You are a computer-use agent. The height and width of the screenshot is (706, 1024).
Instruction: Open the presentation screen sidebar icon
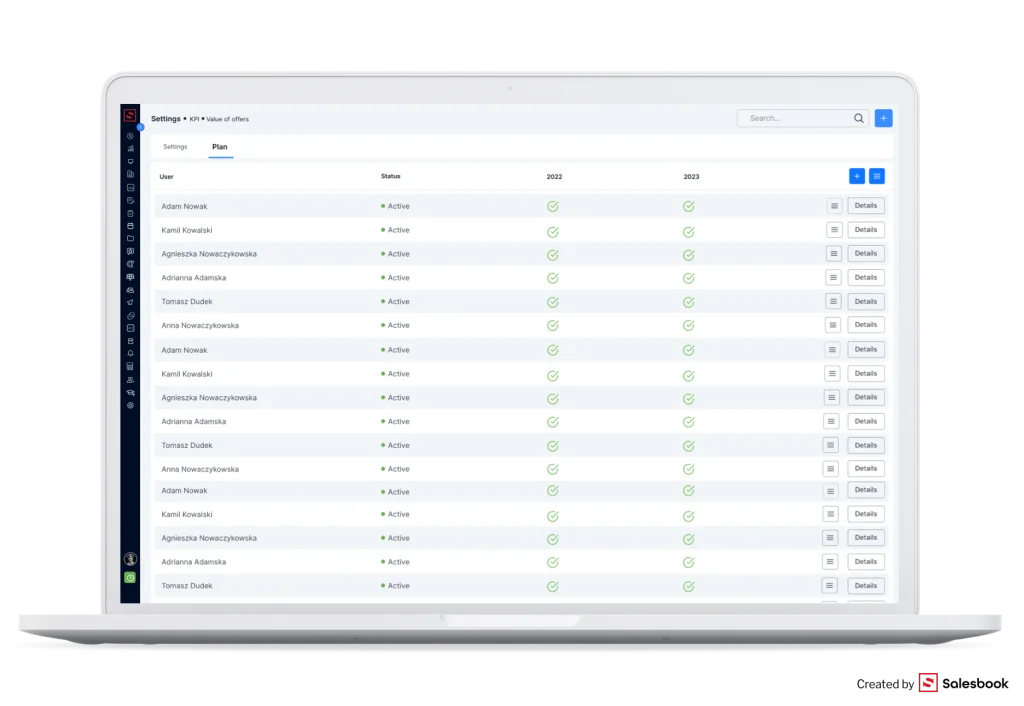point(130,161)
